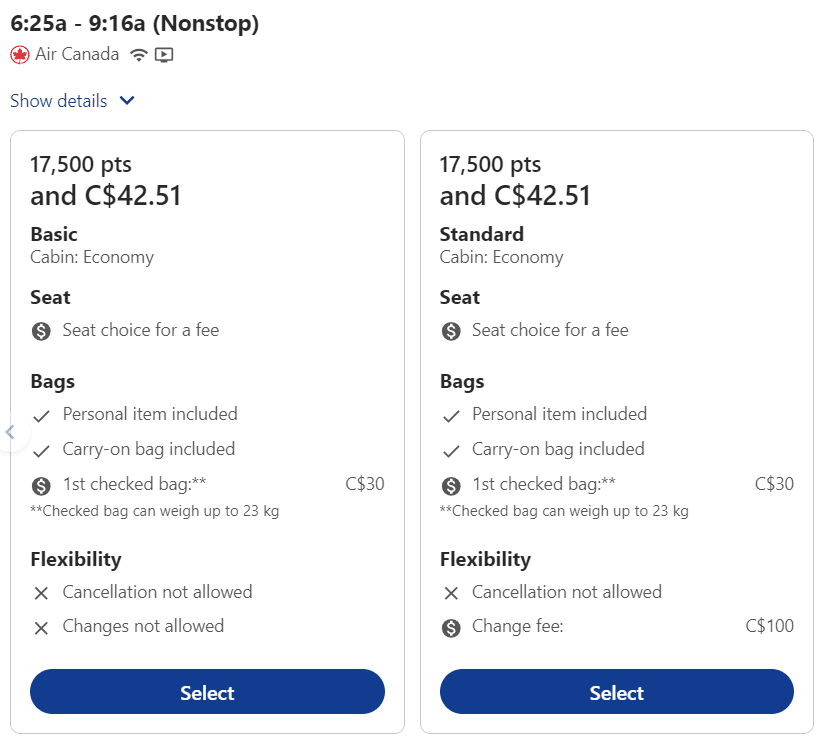The image size is (822, 743).
Task: Click the chevron next to Show details
Action: coord(127,101)
